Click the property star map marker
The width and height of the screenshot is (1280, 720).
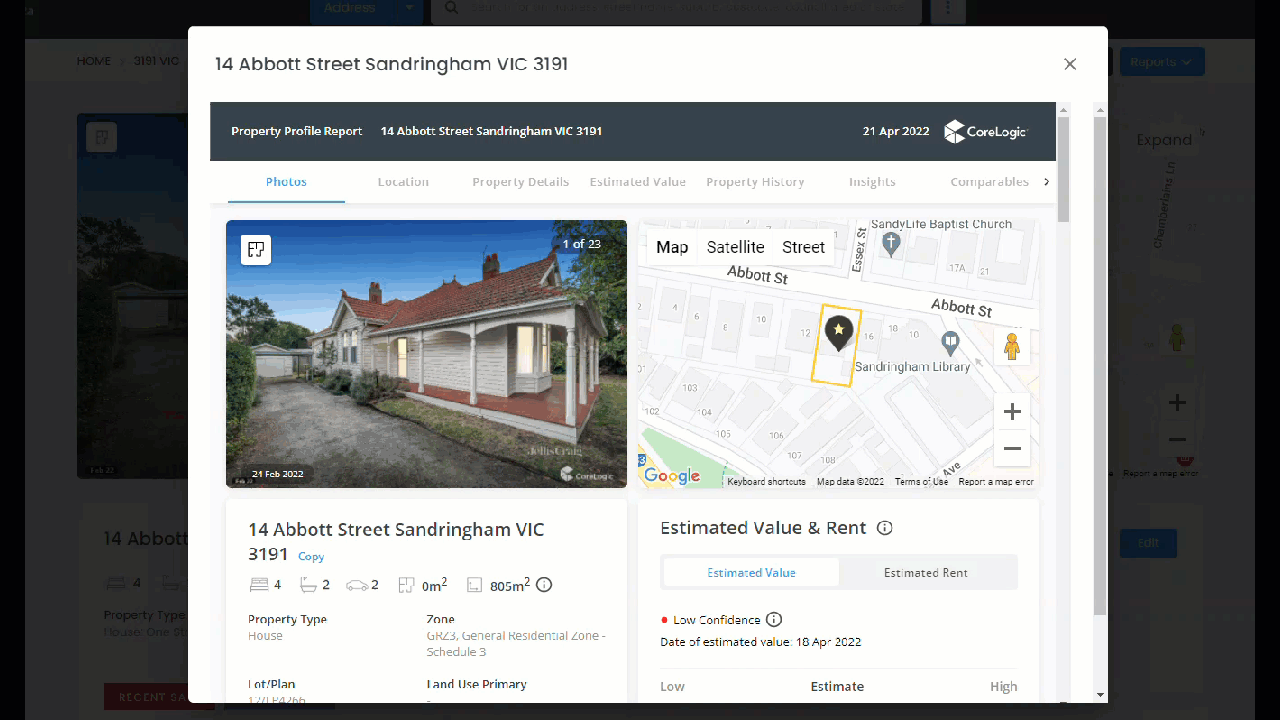[x=839, y=332]
